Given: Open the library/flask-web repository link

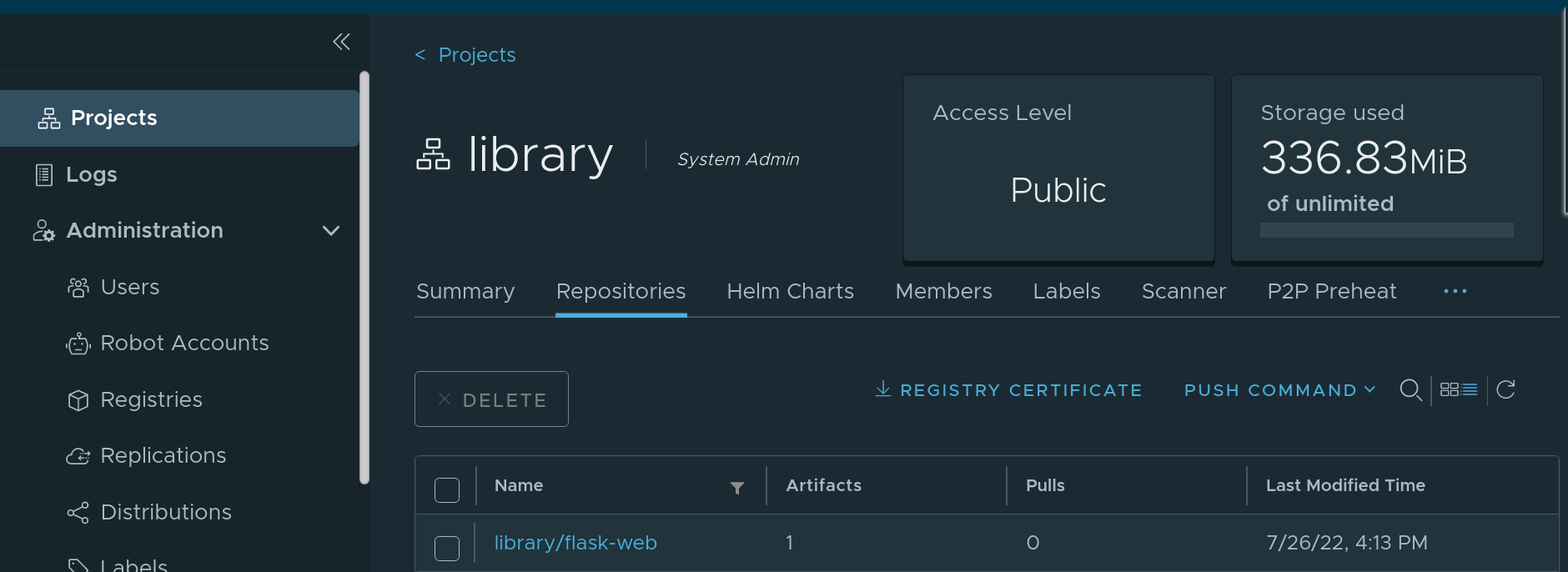Looking at the screenshot, I should point(575,543).
